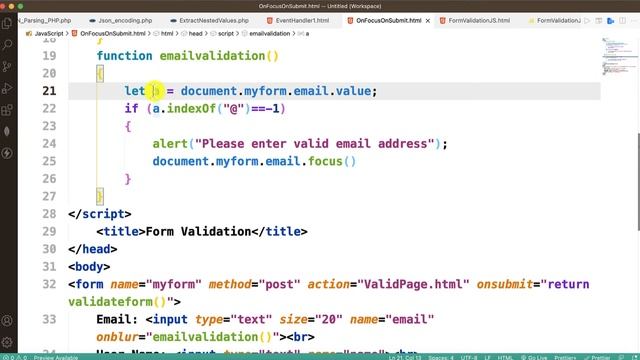
Task: Open the More Actions ellipsis in editor toolbar
Action: pos(634,20)
